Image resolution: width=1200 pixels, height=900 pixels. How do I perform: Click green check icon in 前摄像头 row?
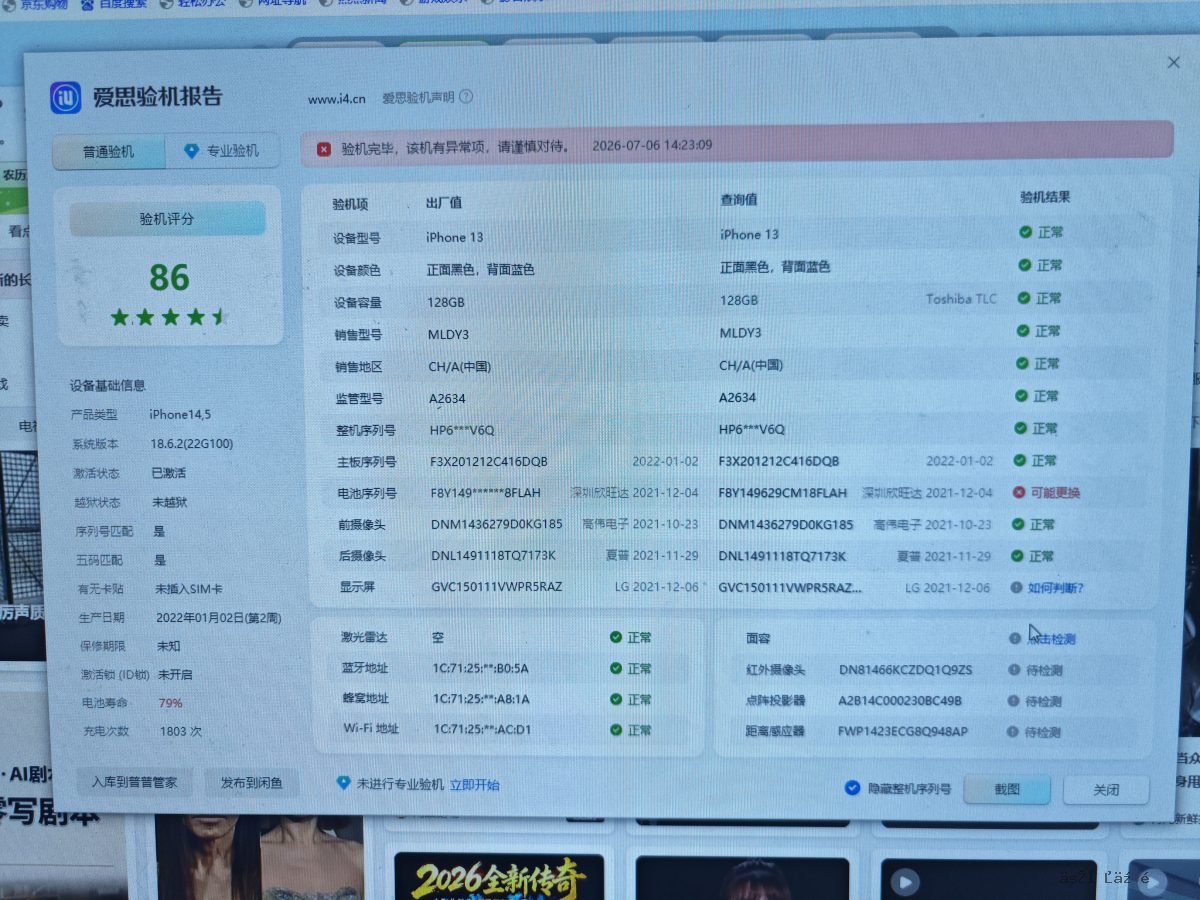pos(1018,524)
